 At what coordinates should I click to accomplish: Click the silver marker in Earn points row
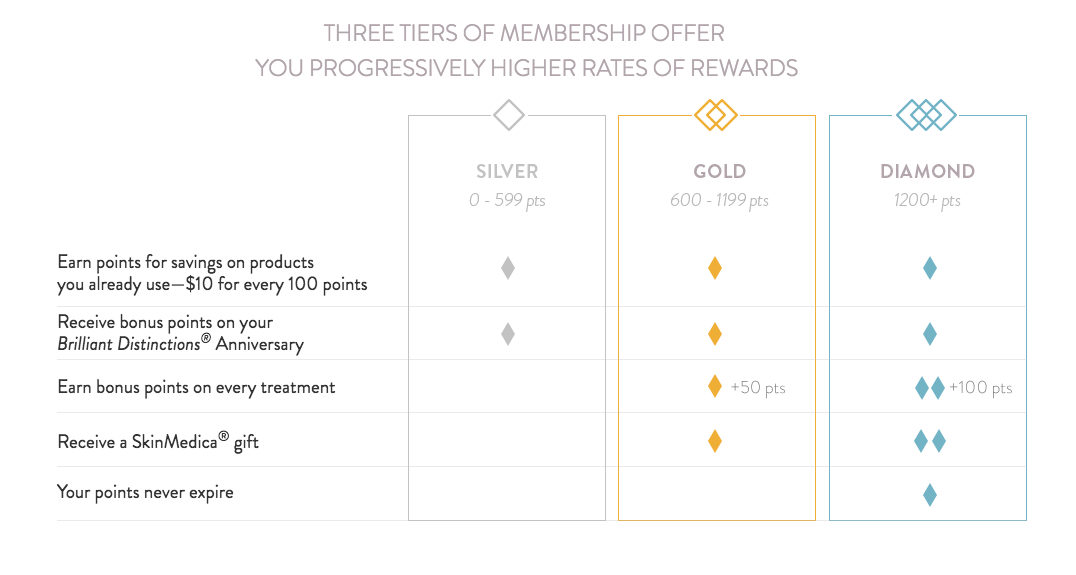point(508,268)
